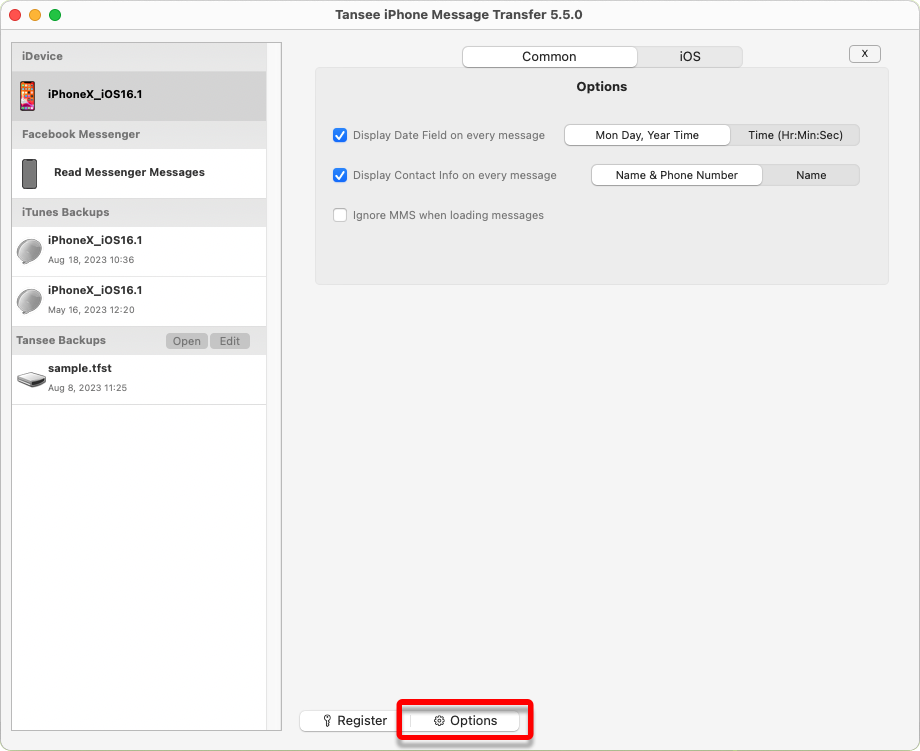
Task: Click the window title Tansee iPhone Message Transfer 5.5.0
Action: [x=459, y=15]
